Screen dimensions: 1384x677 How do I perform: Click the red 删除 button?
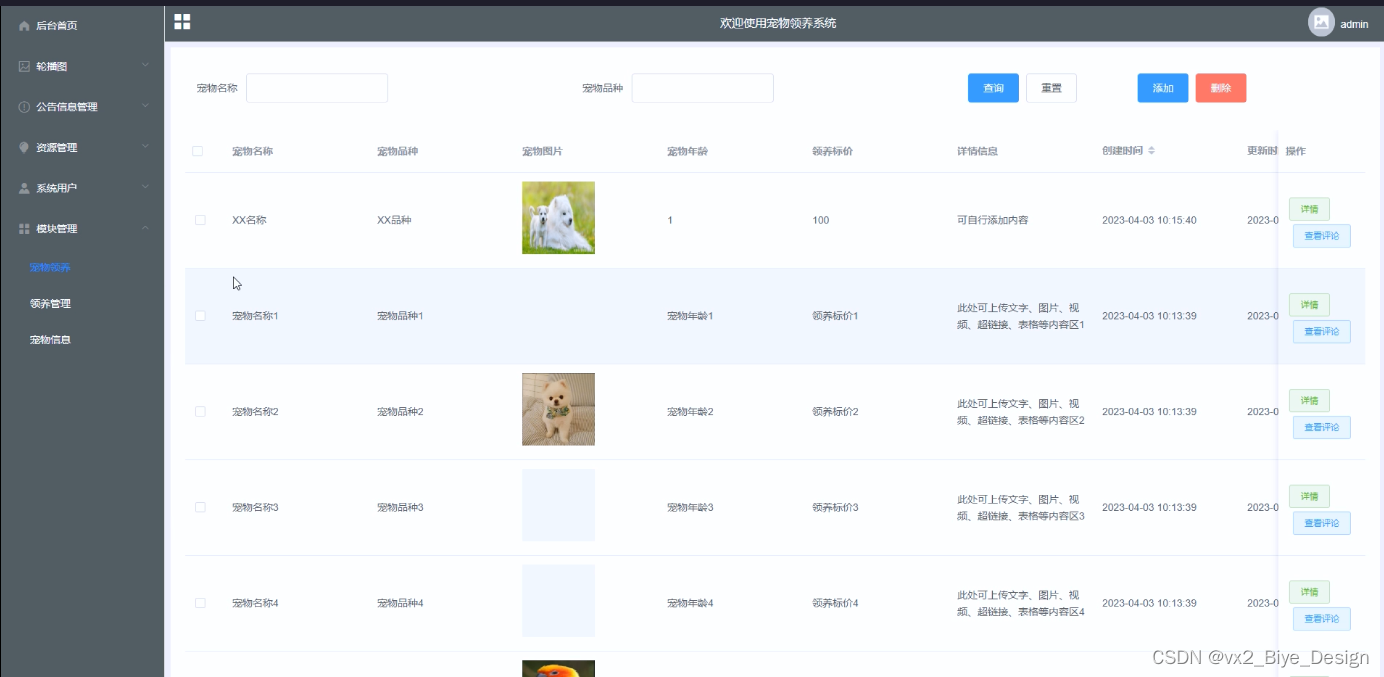(1221, 88)
